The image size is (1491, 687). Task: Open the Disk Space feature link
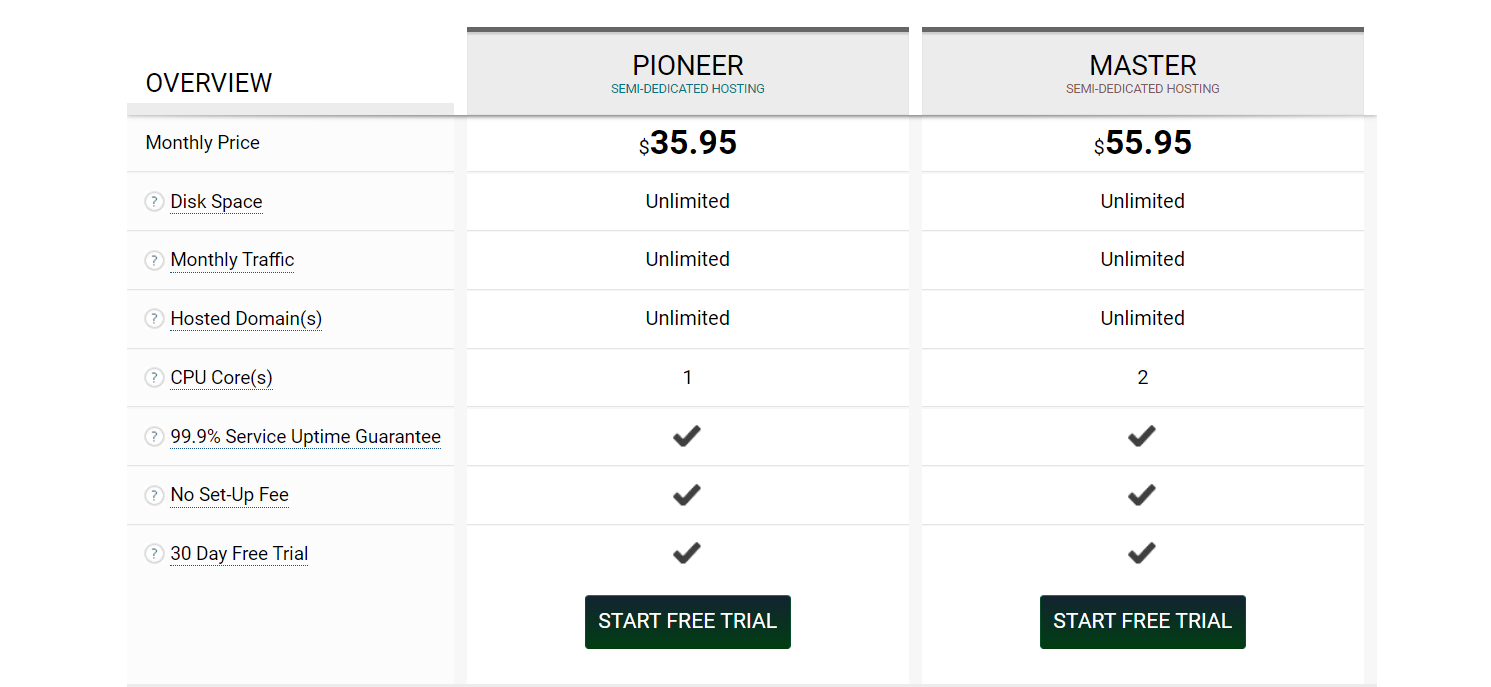216,202
